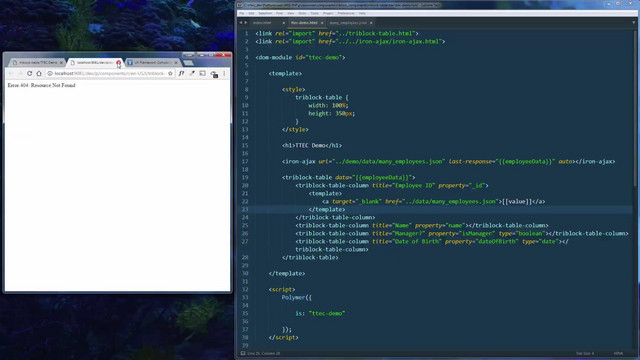Change Tab Size in editor status bar
Viewport: 640px width, 360px height.
pyautogui.click(x=585, y=353)
